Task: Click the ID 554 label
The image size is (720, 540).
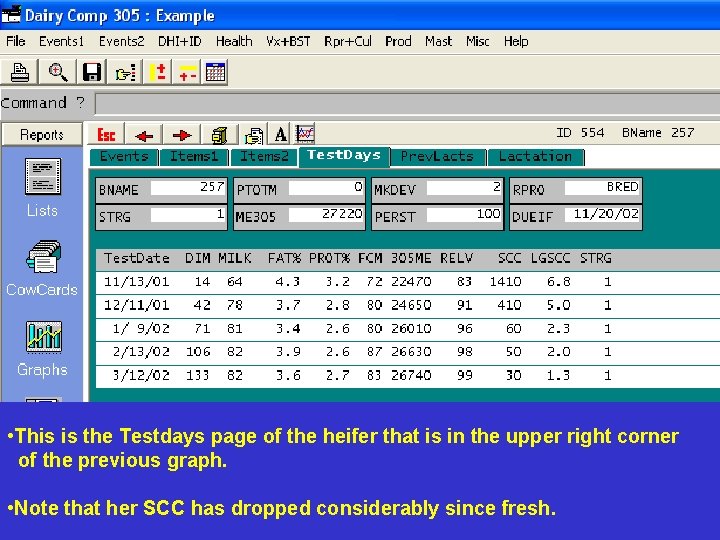Action: point(580,133)
